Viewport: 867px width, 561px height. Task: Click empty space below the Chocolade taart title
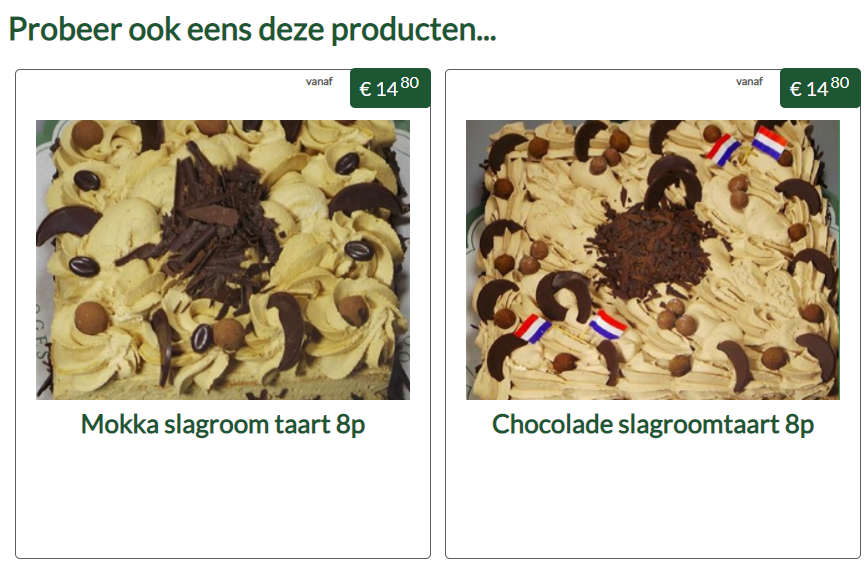(x=653, y=497)
